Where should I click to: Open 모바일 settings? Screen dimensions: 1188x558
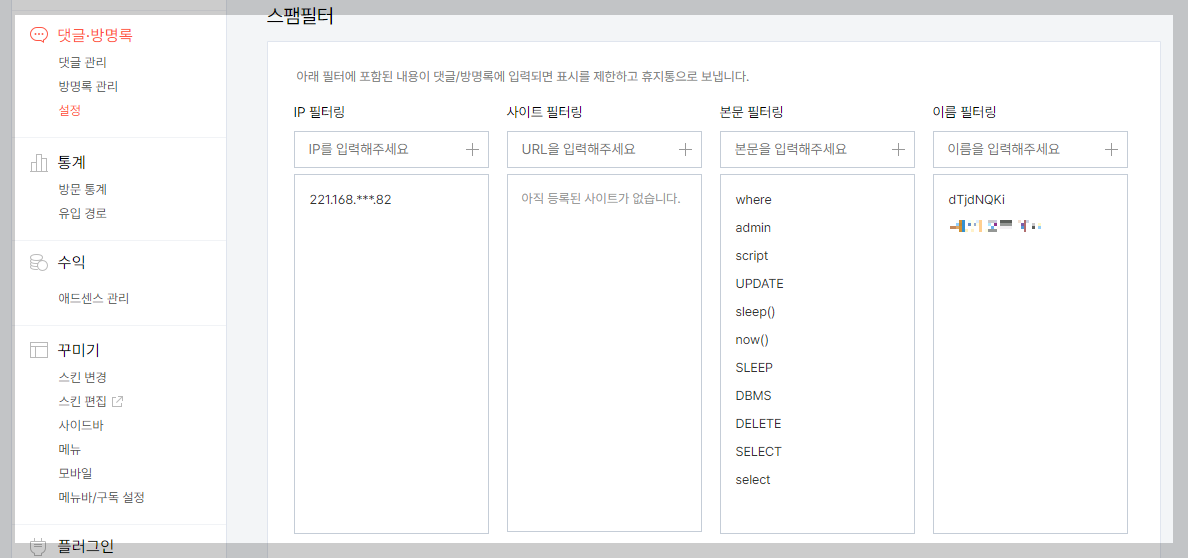pyautogui.click(x=75, y=474)
